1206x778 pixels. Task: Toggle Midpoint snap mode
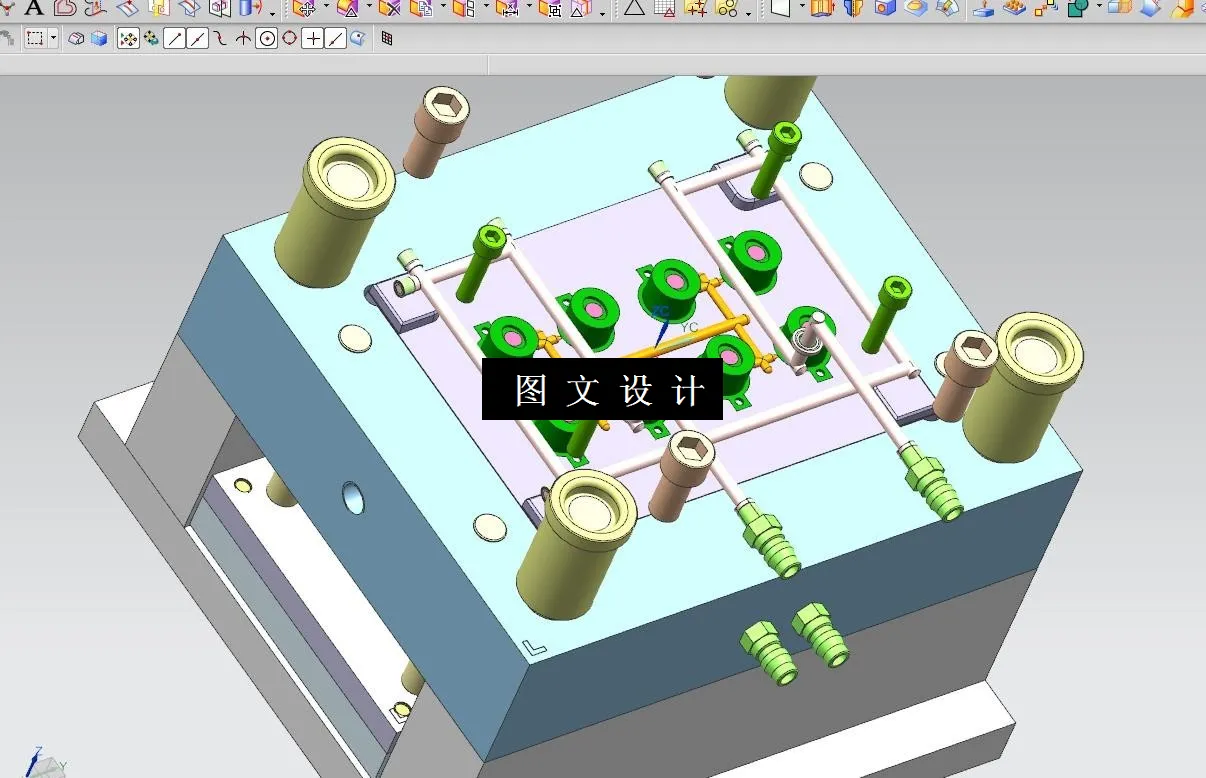pyautogui.click(x=197, y=38)
